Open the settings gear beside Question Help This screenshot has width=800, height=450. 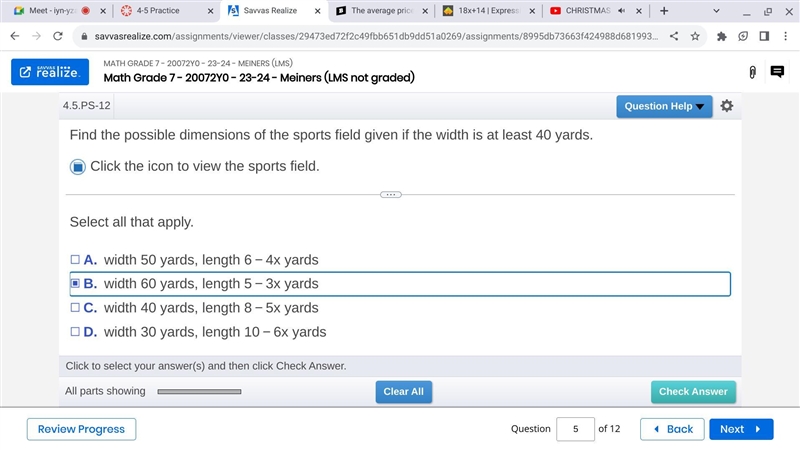pyautogui.click(x=727, y=106)
